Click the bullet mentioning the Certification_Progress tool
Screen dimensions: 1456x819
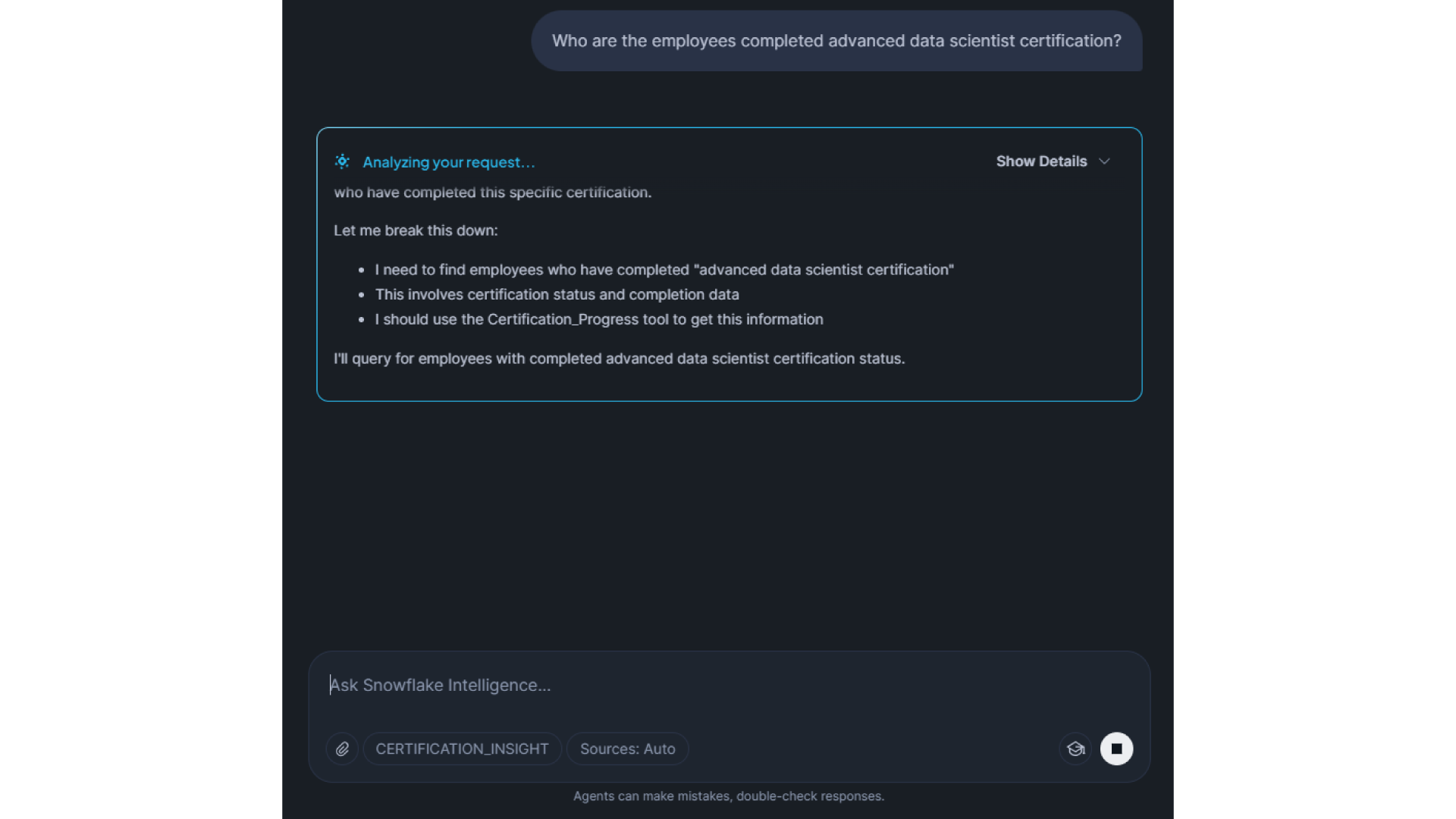click(598, 319)
